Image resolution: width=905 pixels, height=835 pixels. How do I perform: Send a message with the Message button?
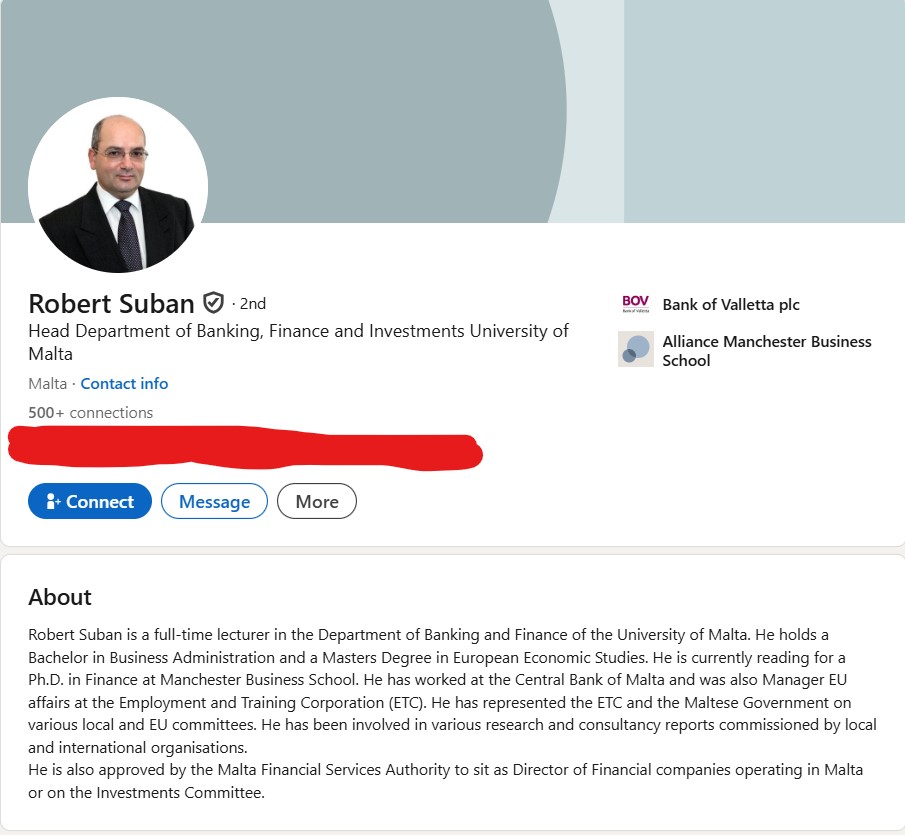(x=214, y=502)
